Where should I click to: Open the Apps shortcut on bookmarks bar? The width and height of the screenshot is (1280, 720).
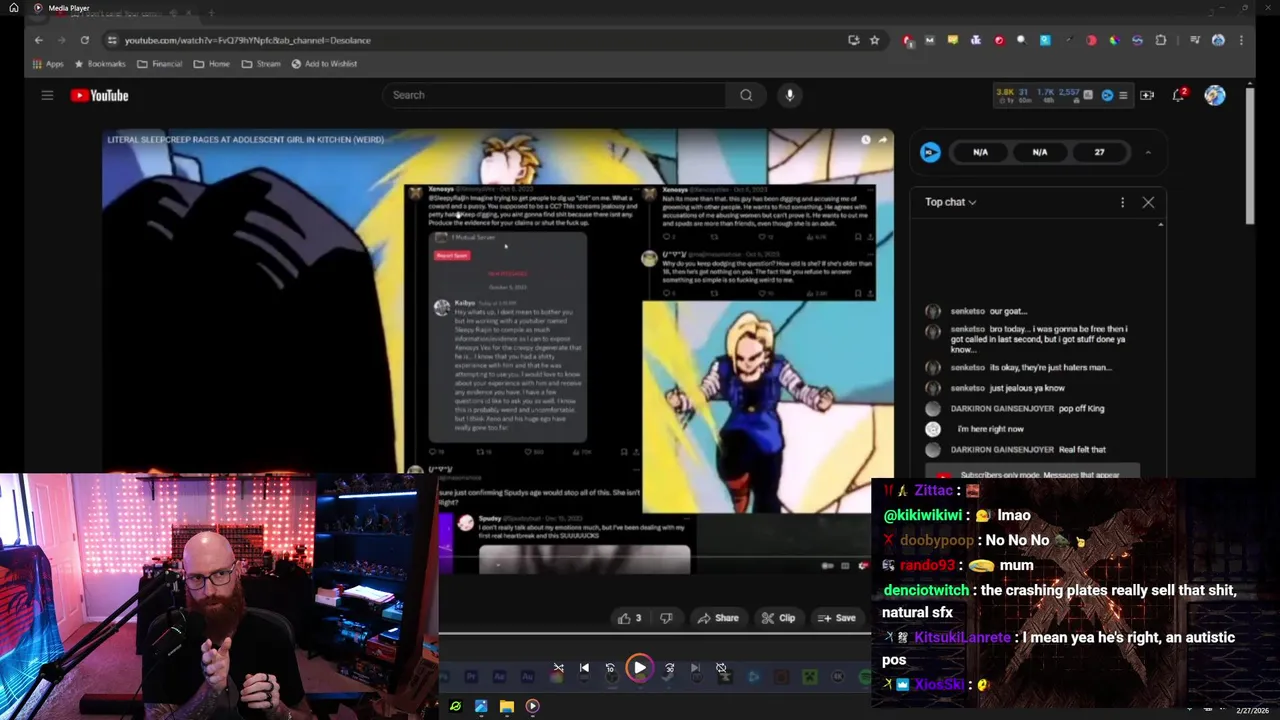point(48,64)
